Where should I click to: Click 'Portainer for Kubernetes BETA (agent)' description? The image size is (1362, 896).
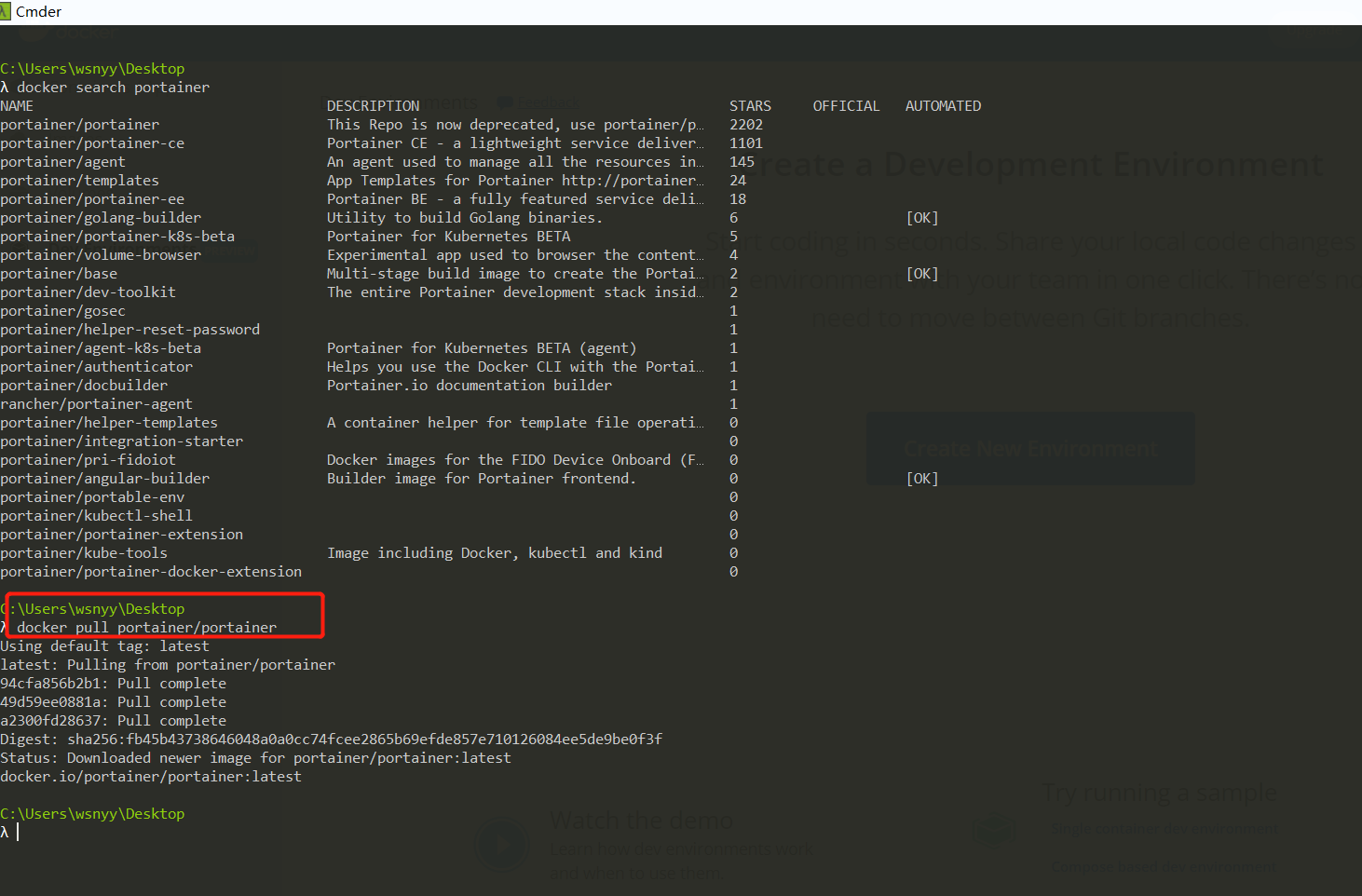482,348
